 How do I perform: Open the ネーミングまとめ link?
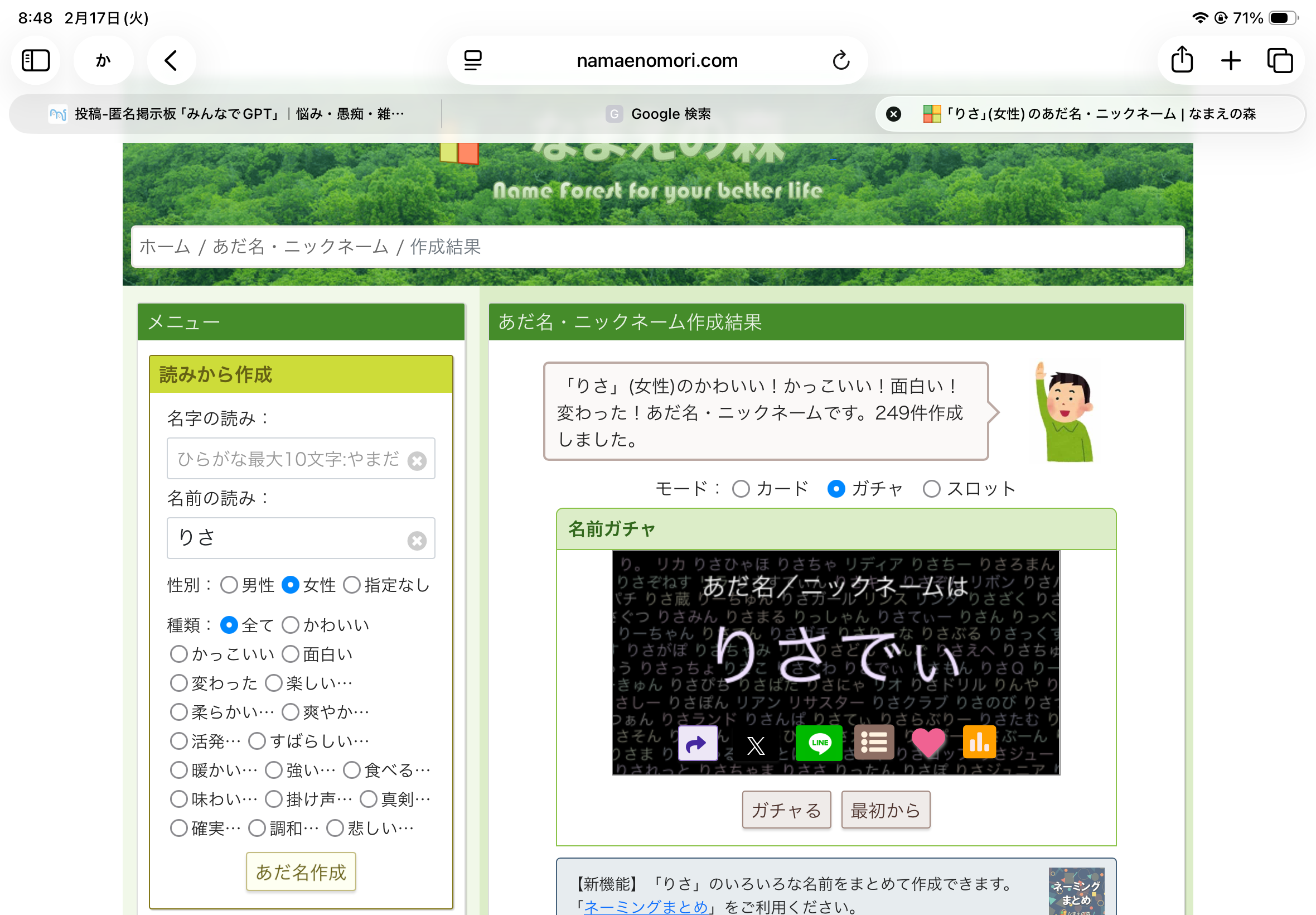click(646, 907)
